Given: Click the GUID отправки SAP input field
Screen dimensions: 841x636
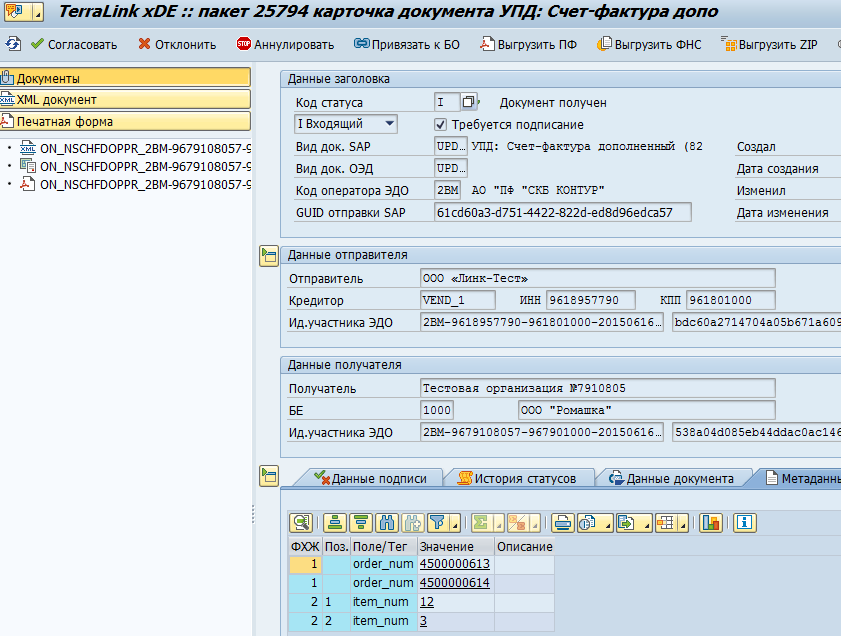Looking at the screenshot, I should 562,212.
